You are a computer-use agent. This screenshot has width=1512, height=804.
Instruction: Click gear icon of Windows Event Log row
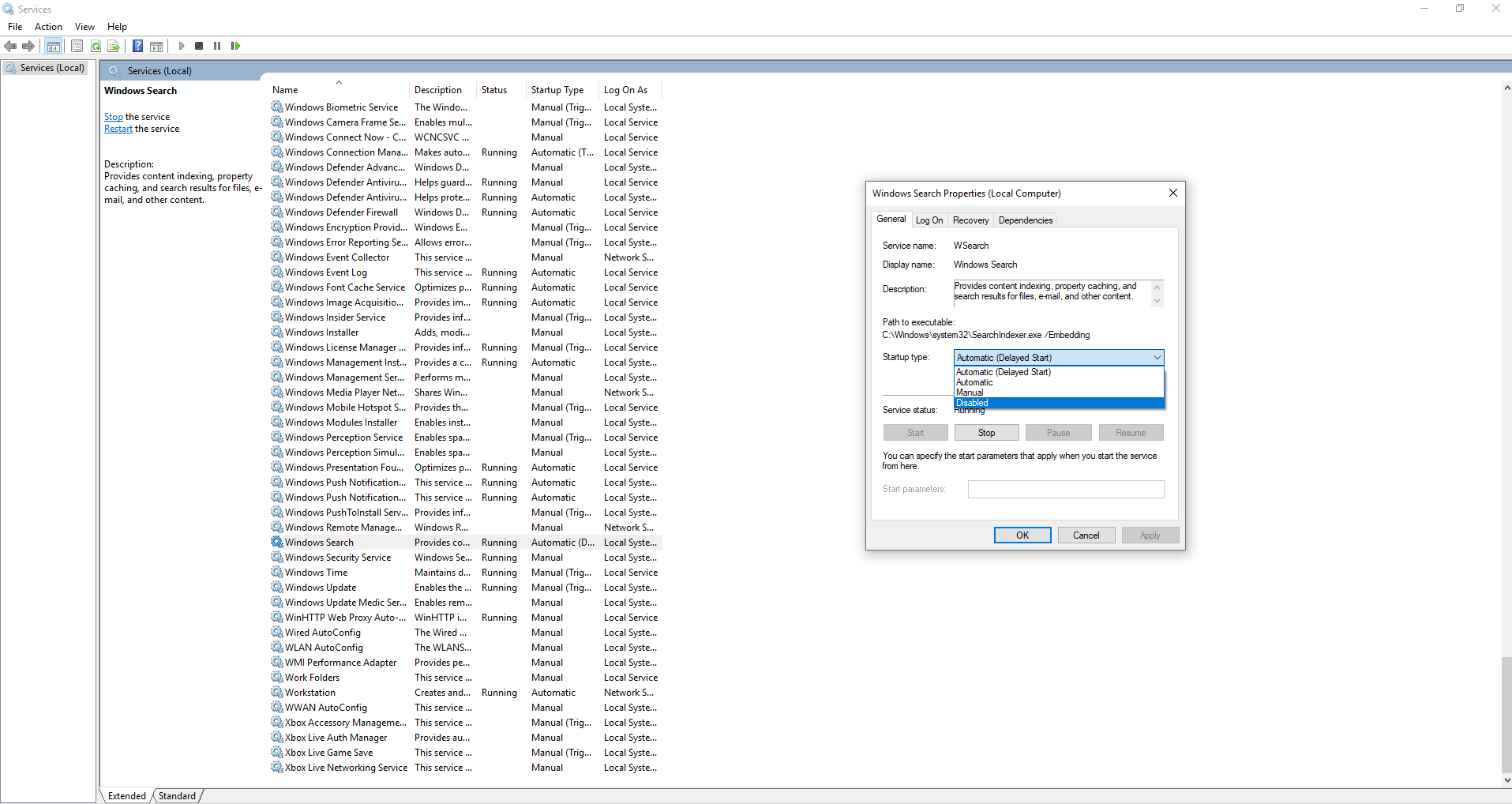tap(276, 272)
